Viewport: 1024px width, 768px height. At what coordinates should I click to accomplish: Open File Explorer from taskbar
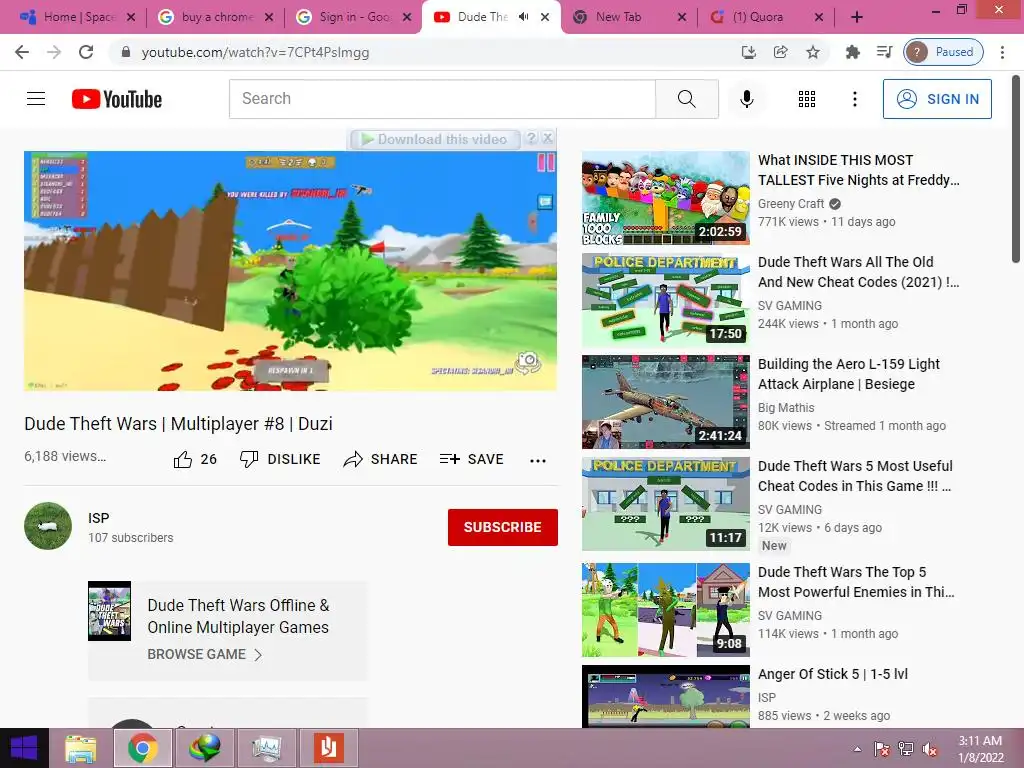(81, 748)
